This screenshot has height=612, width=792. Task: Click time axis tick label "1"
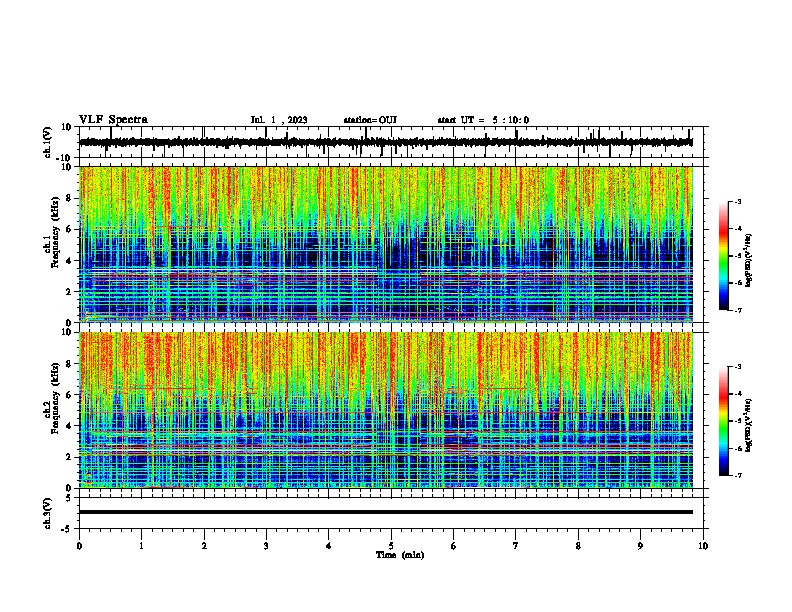point(141,546)
